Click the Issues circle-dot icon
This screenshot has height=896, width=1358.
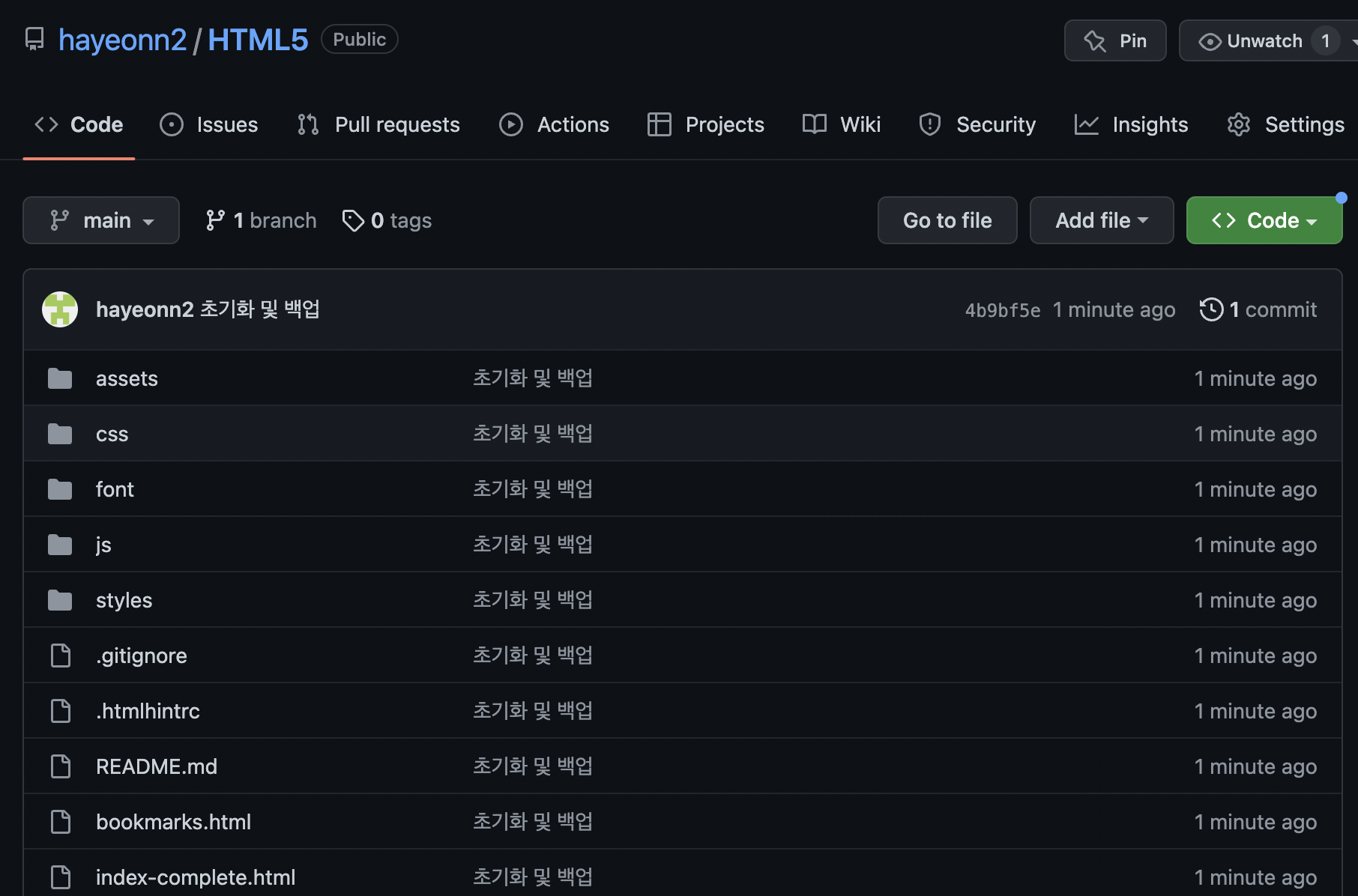(172, 124)
